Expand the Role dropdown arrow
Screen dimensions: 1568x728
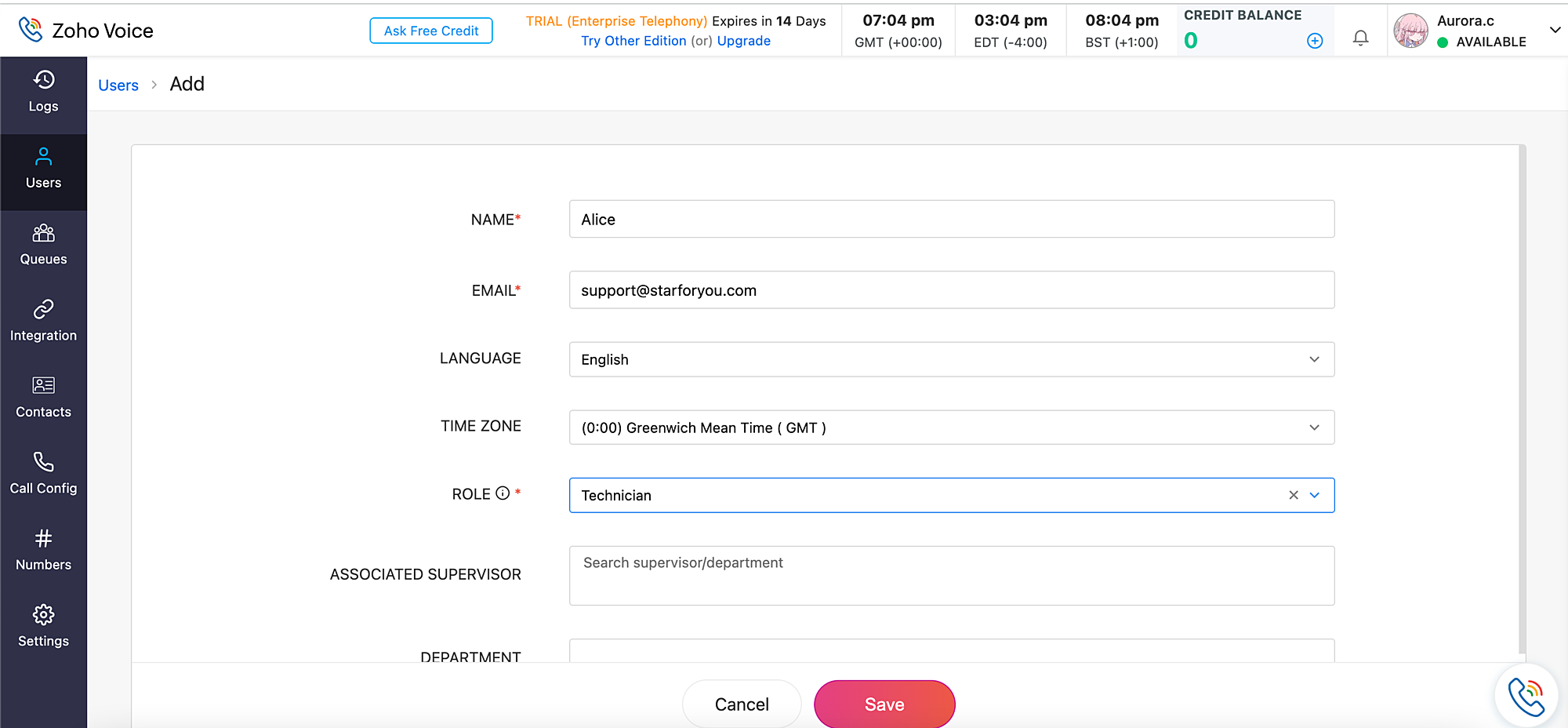click(1315, 495)
